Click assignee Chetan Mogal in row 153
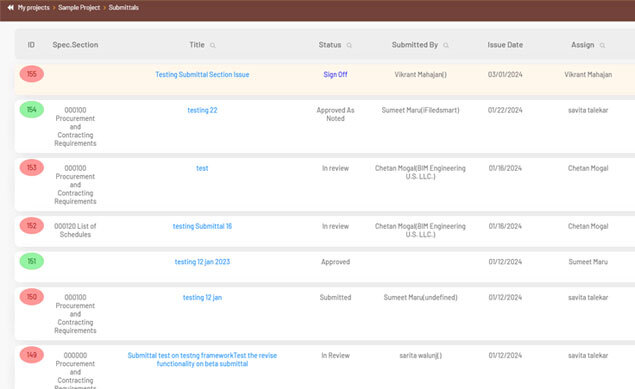The width and height of the screenshot is (635, 389). (588, 168)
